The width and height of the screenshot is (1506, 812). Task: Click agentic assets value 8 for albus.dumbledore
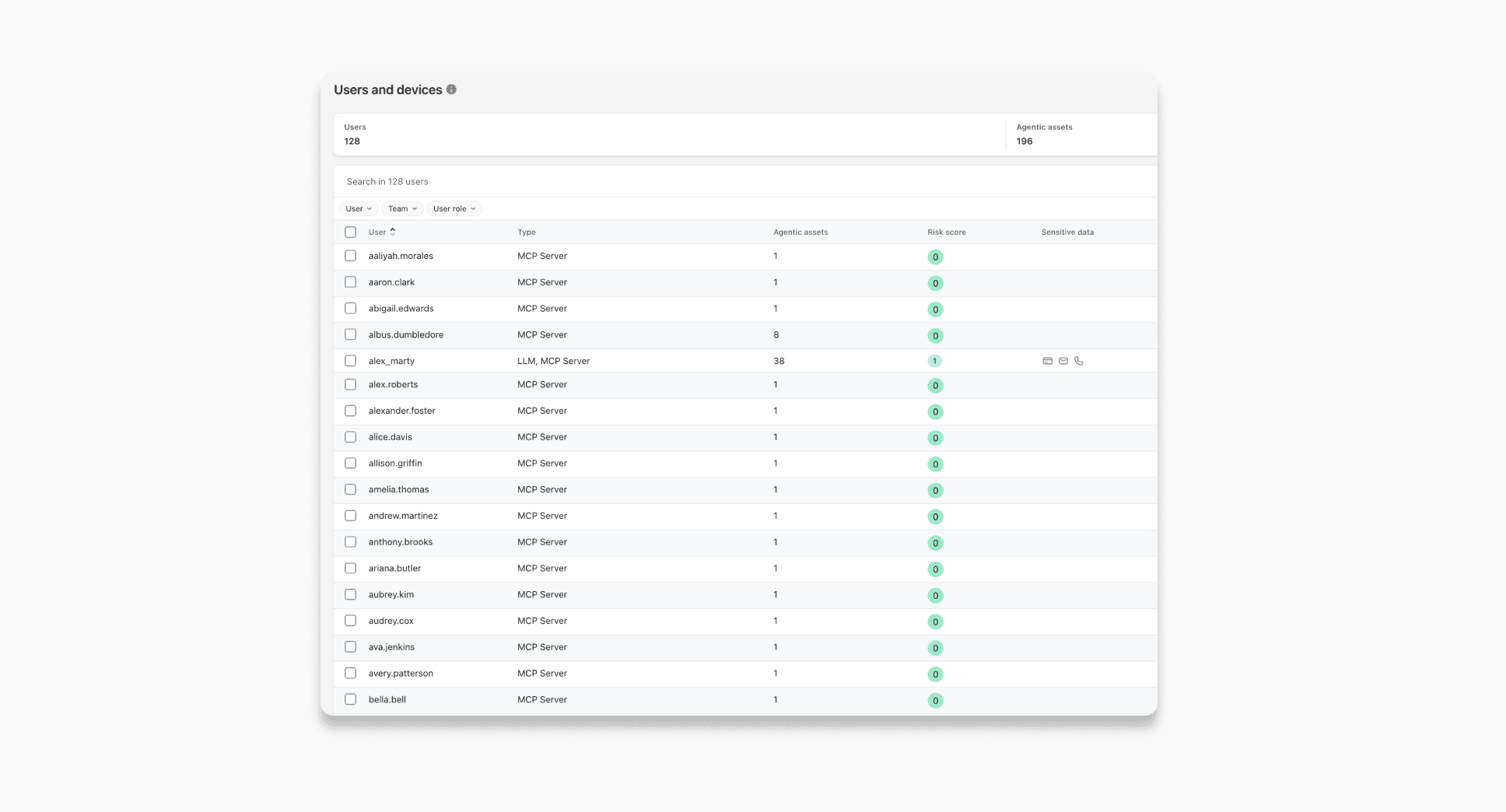point(776,334)
